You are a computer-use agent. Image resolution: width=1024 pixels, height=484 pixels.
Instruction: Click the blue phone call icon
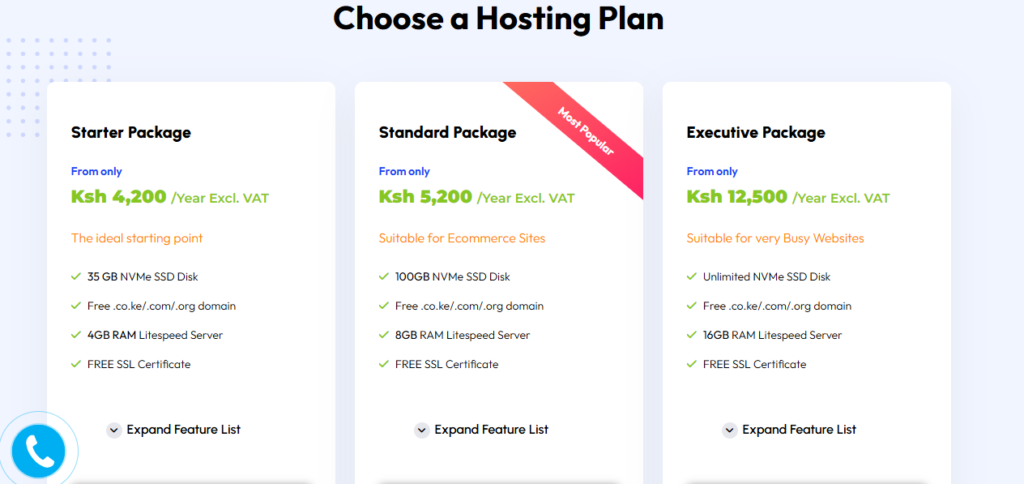39,451
